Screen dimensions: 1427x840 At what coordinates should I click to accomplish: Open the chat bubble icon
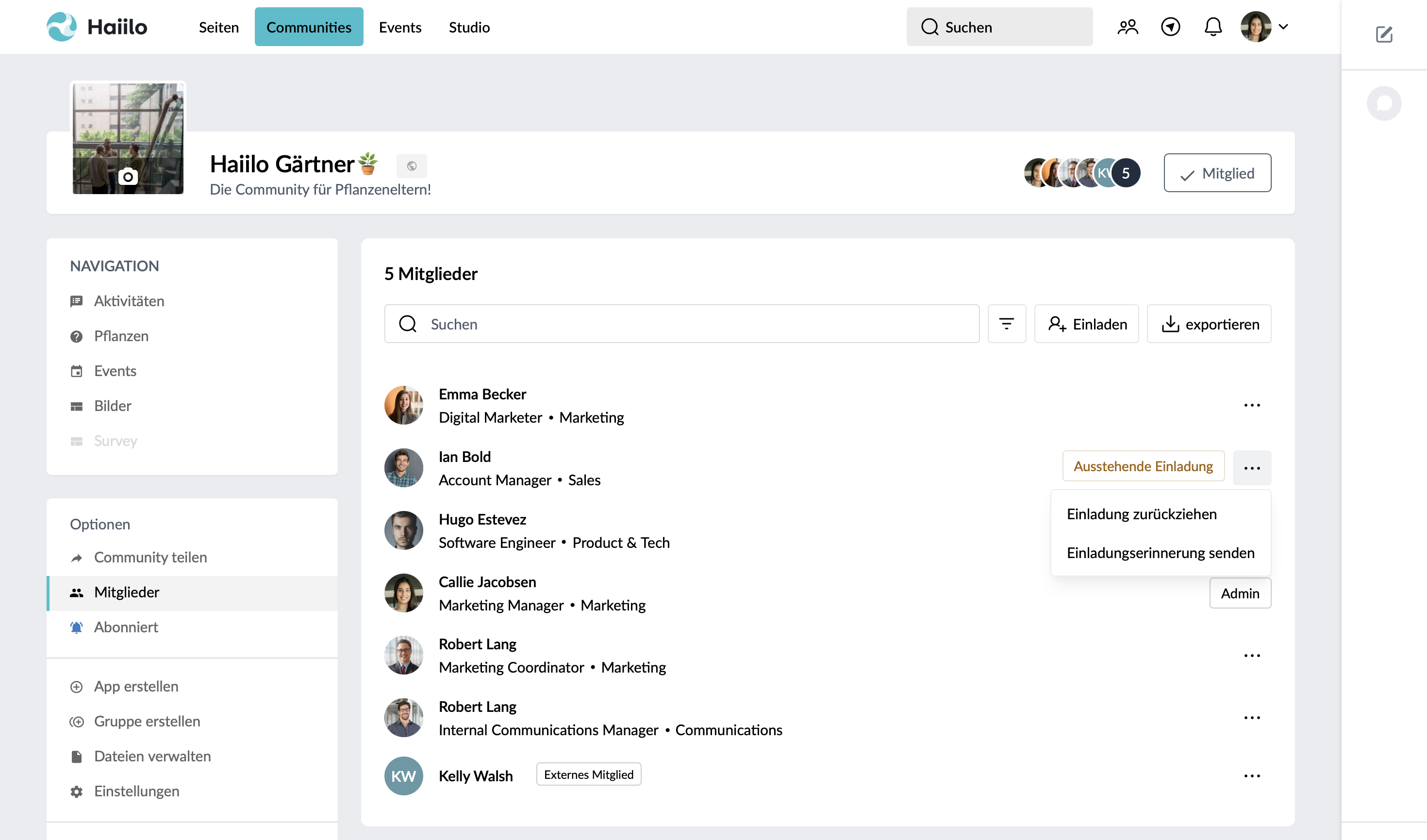coord(1384,103)
